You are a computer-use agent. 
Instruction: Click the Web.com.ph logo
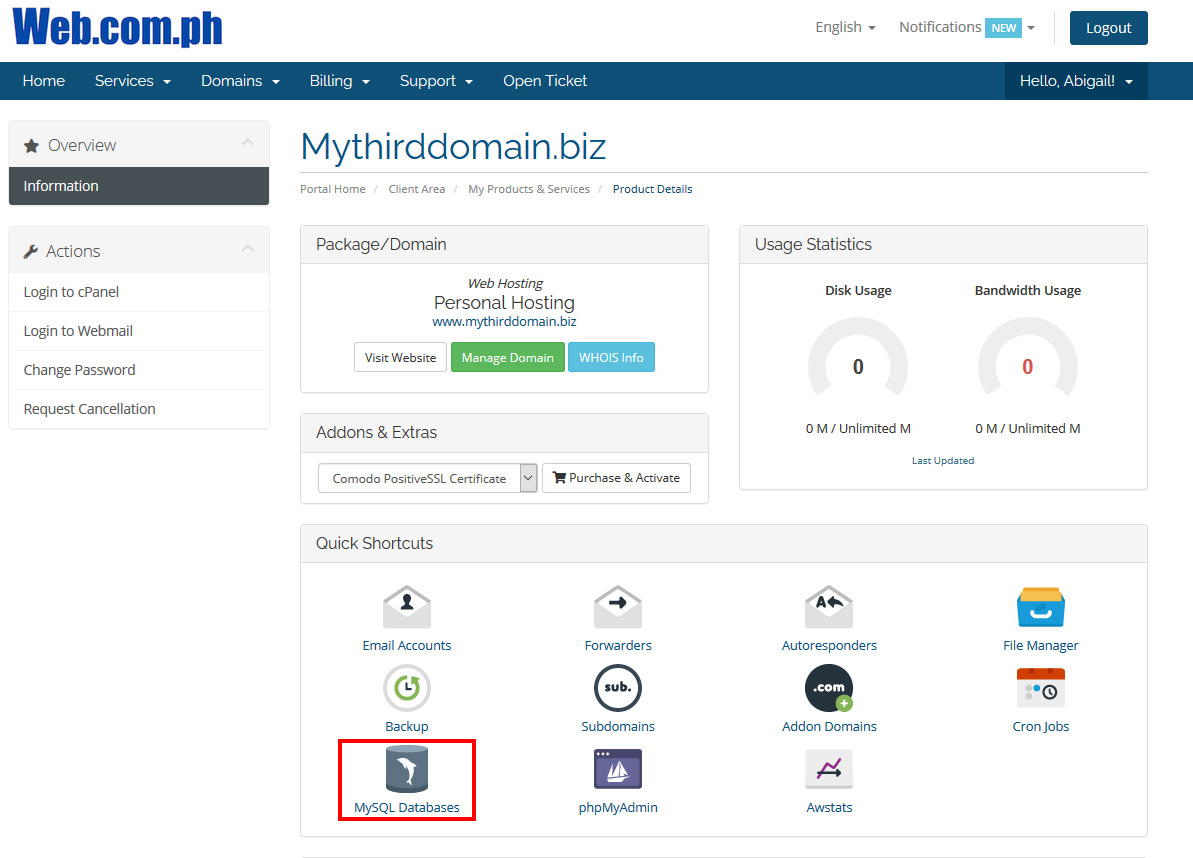pyautogui.click(x=118, y=27)
